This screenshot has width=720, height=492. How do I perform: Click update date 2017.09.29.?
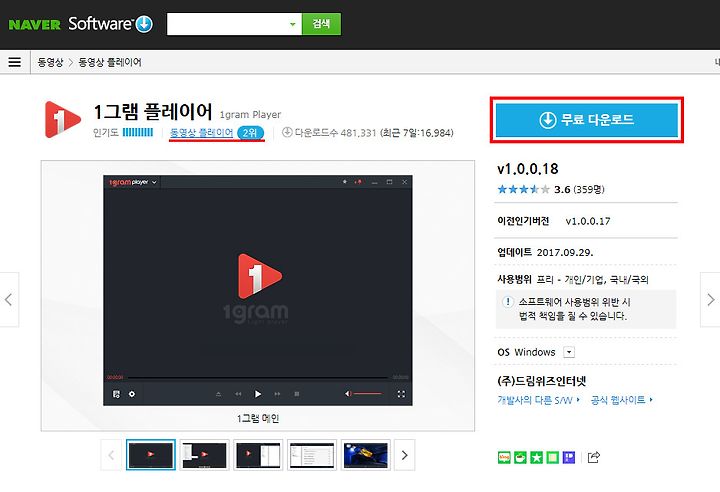tap(565, 252)
